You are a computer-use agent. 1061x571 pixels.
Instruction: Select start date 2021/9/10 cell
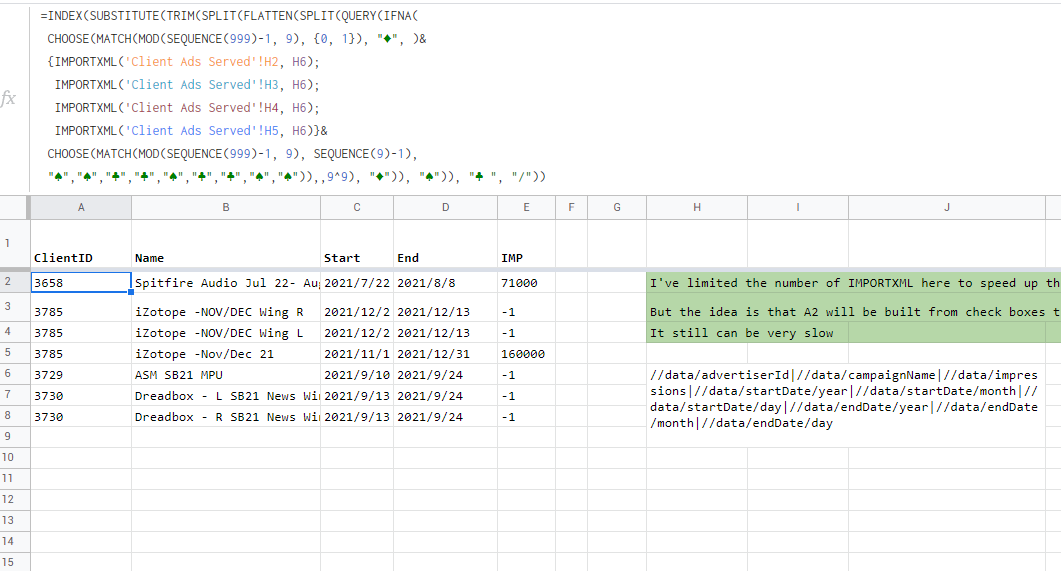click(x=357, y=374)
